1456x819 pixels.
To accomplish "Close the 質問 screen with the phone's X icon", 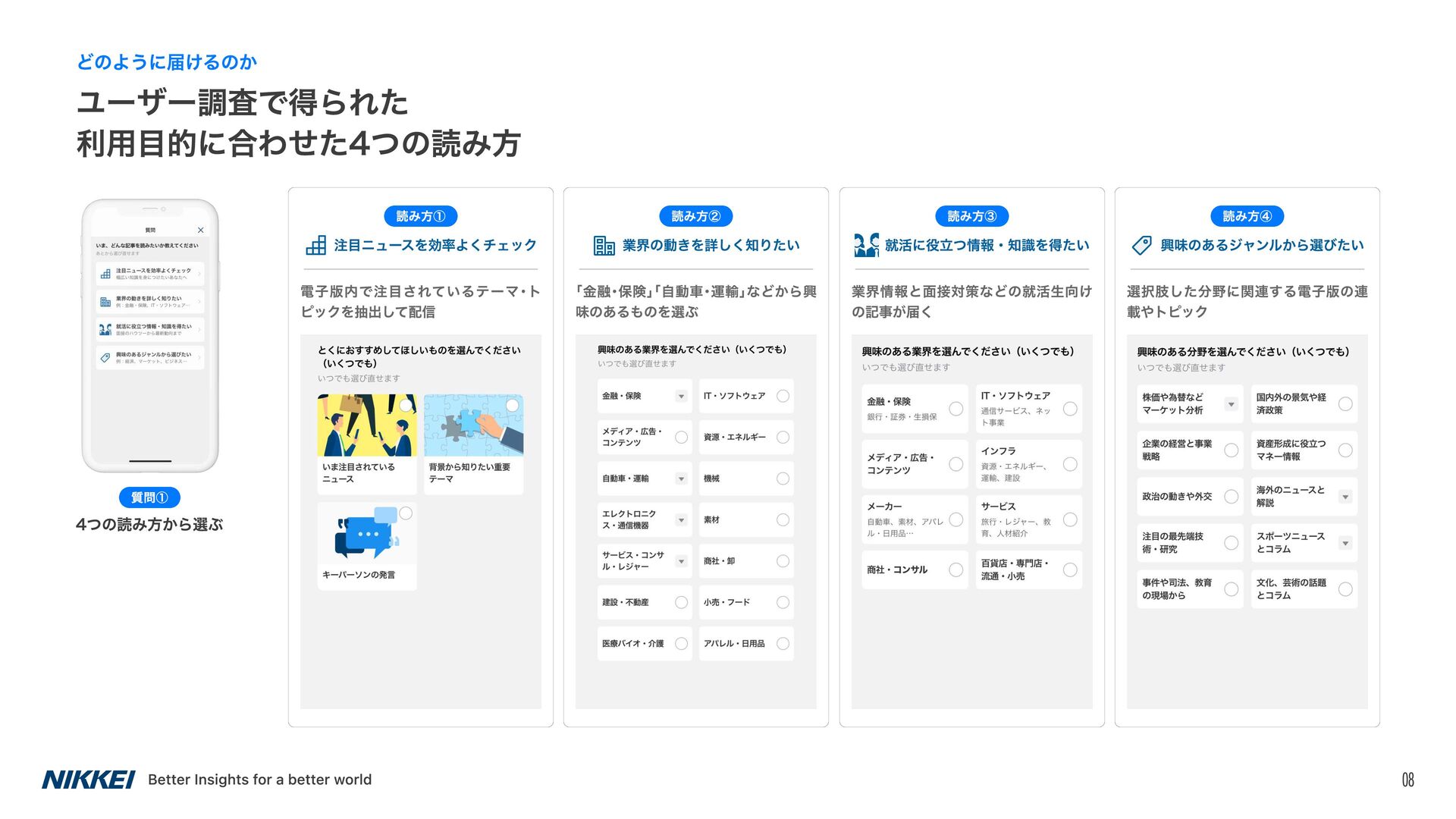I will pos(200,230).
